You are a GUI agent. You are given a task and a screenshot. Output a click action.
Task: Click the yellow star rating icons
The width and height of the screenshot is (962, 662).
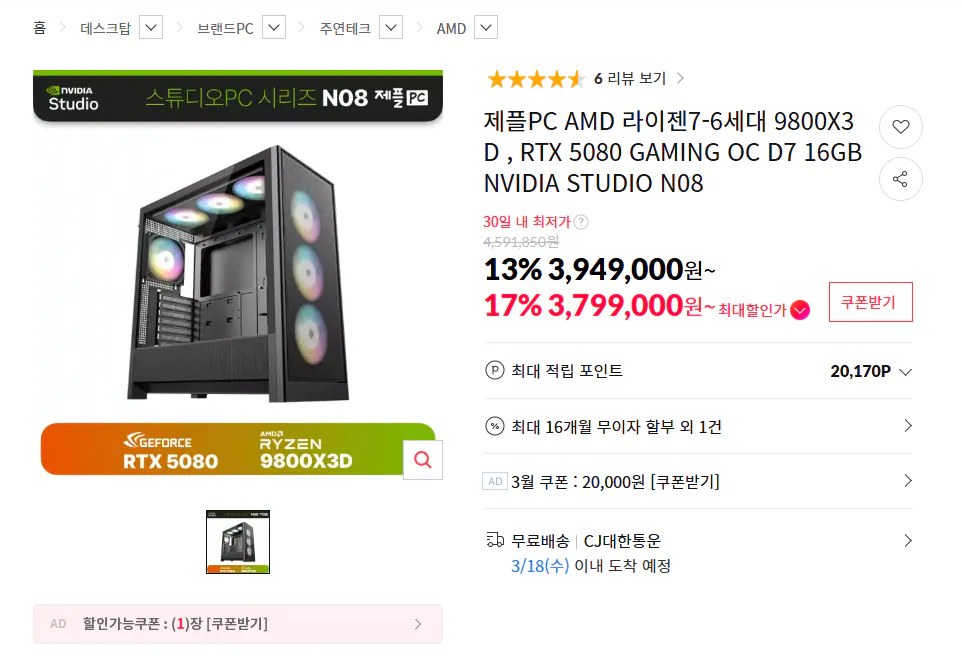click(x=534, y=78)
